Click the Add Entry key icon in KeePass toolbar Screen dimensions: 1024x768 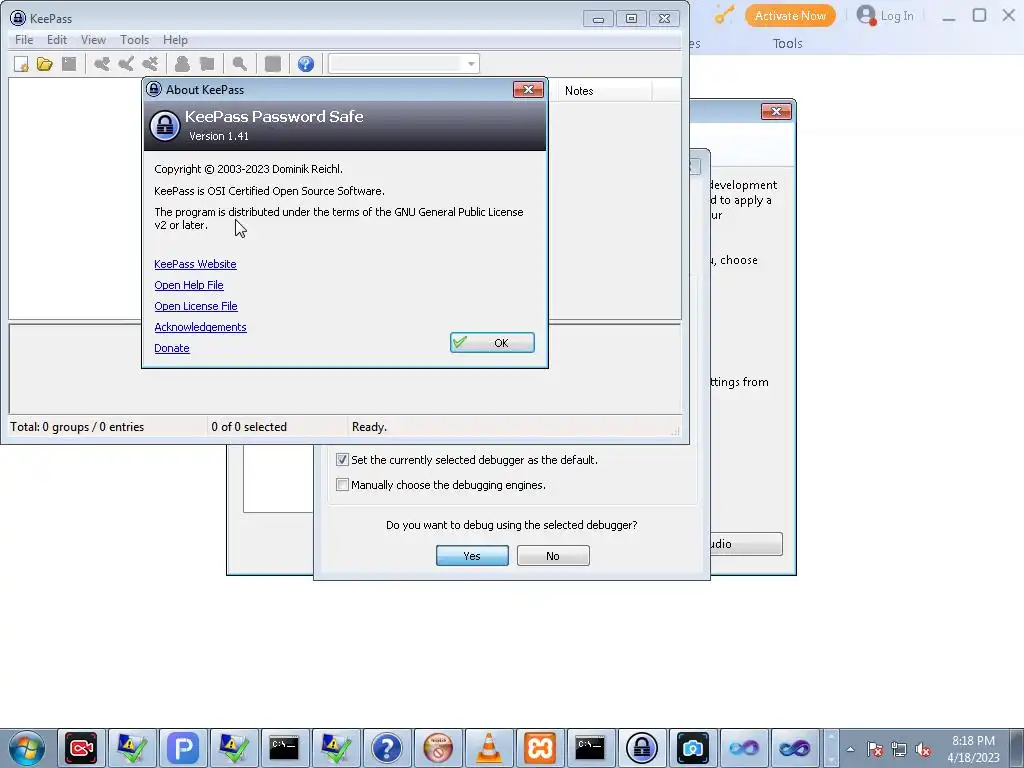[x=102, y=64]
